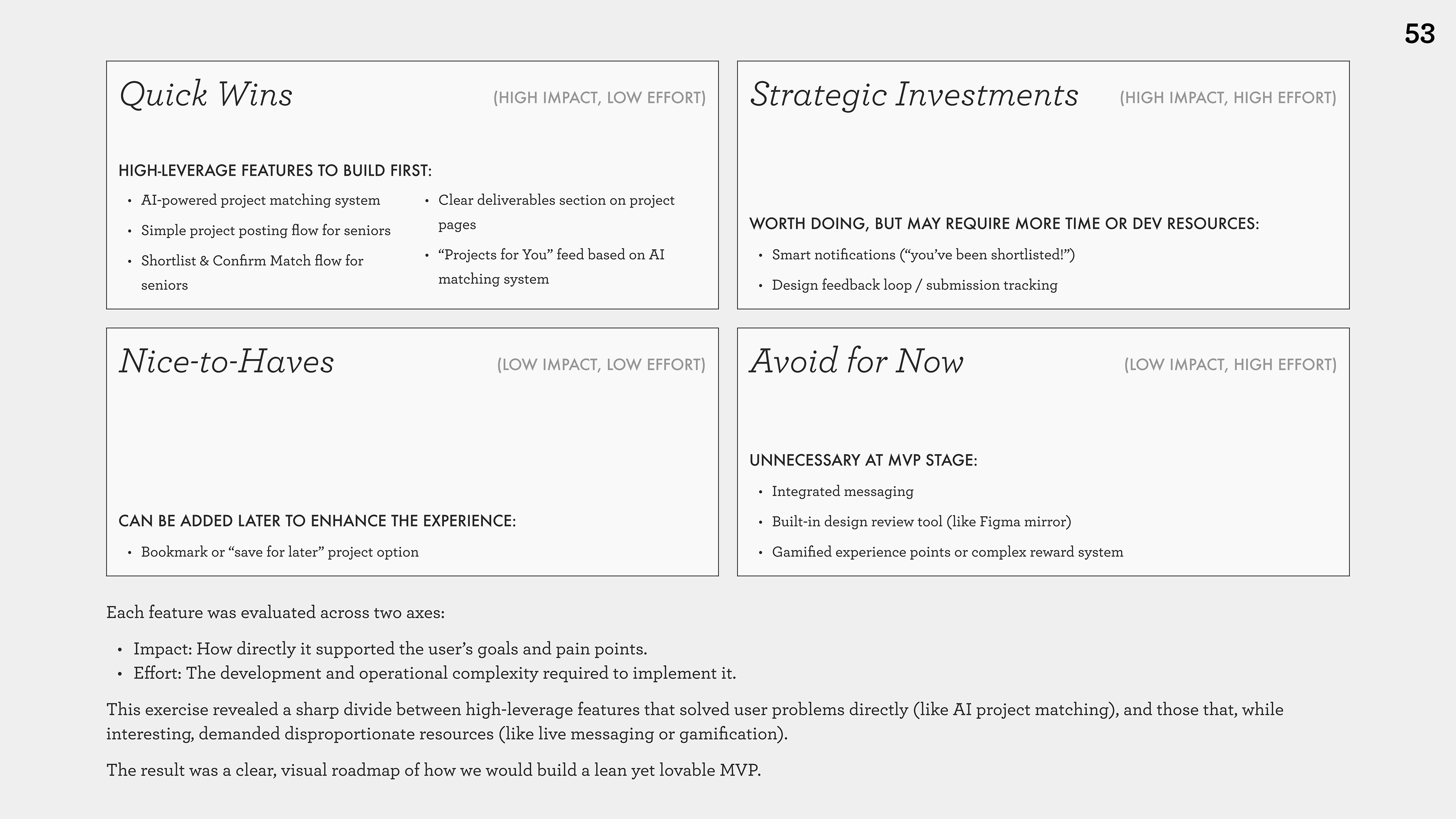Click the "Impact:" definition line
This screenshot has width=1456, height=819.
pyautogui.click(x=390, y=649)
